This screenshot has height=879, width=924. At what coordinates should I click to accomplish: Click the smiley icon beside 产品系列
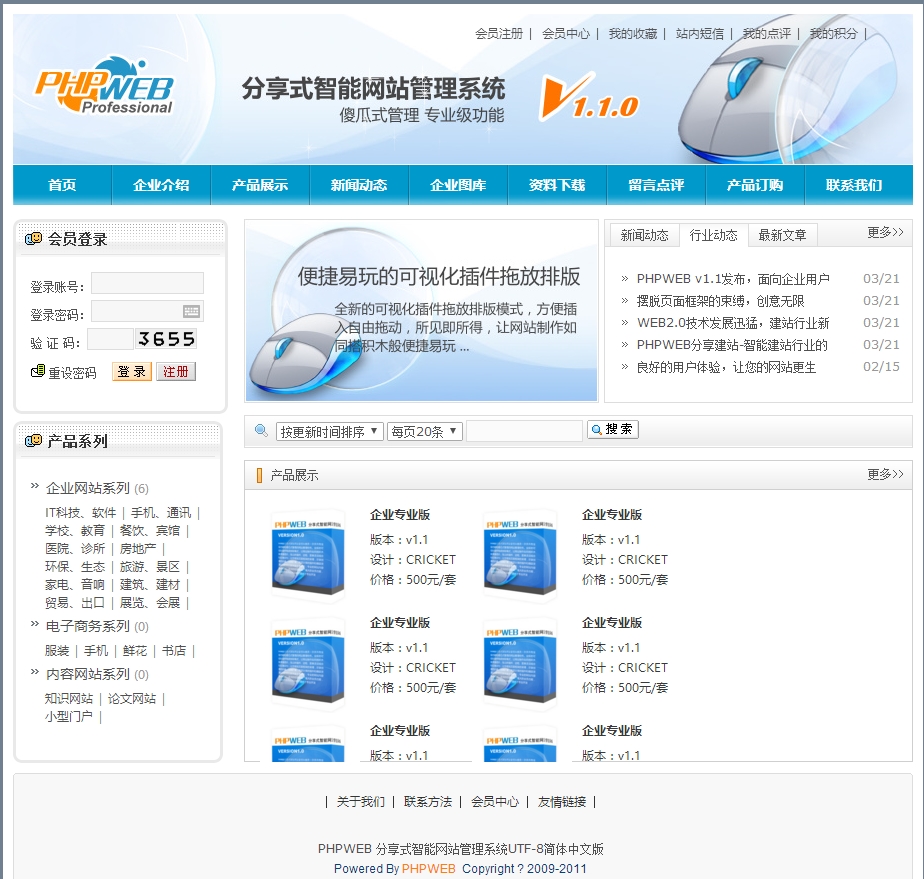click(34, 441)
